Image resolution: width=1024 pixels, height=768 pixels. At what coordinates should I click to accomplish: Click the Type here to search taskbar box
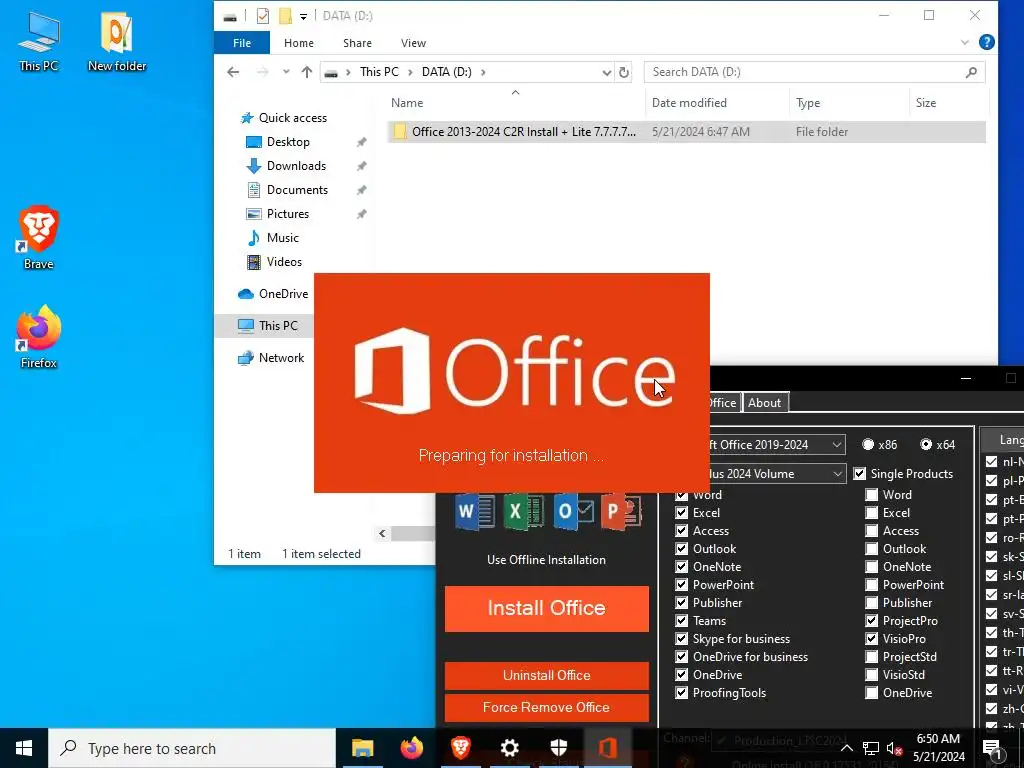click(x=192, y=748)
